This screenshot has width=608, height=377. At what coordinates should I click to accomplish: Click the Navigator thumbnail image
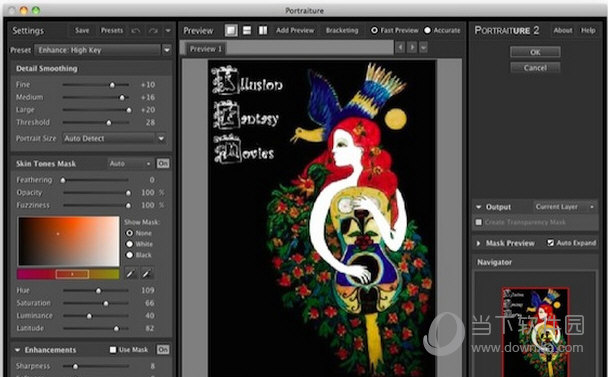click(535, 332)
